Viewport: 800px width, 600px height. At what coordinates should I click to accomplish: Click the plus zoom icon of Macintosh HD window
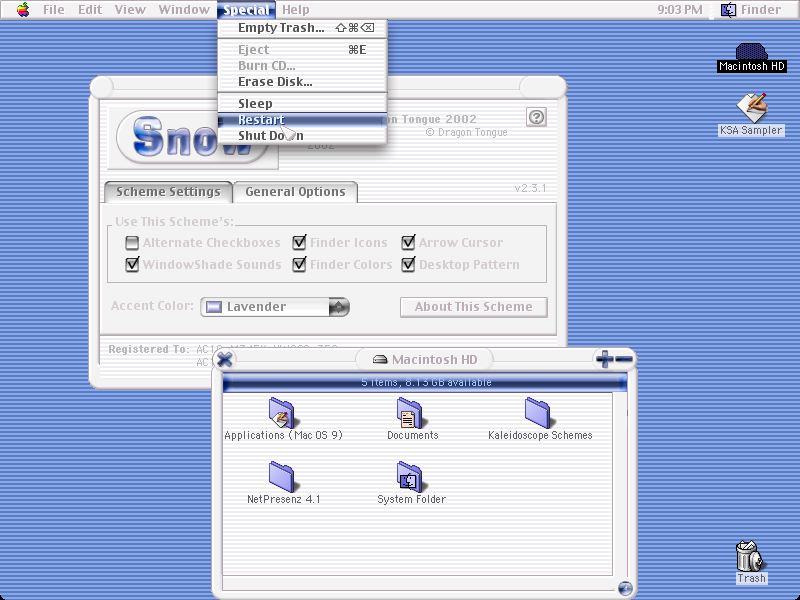(605, 359)
